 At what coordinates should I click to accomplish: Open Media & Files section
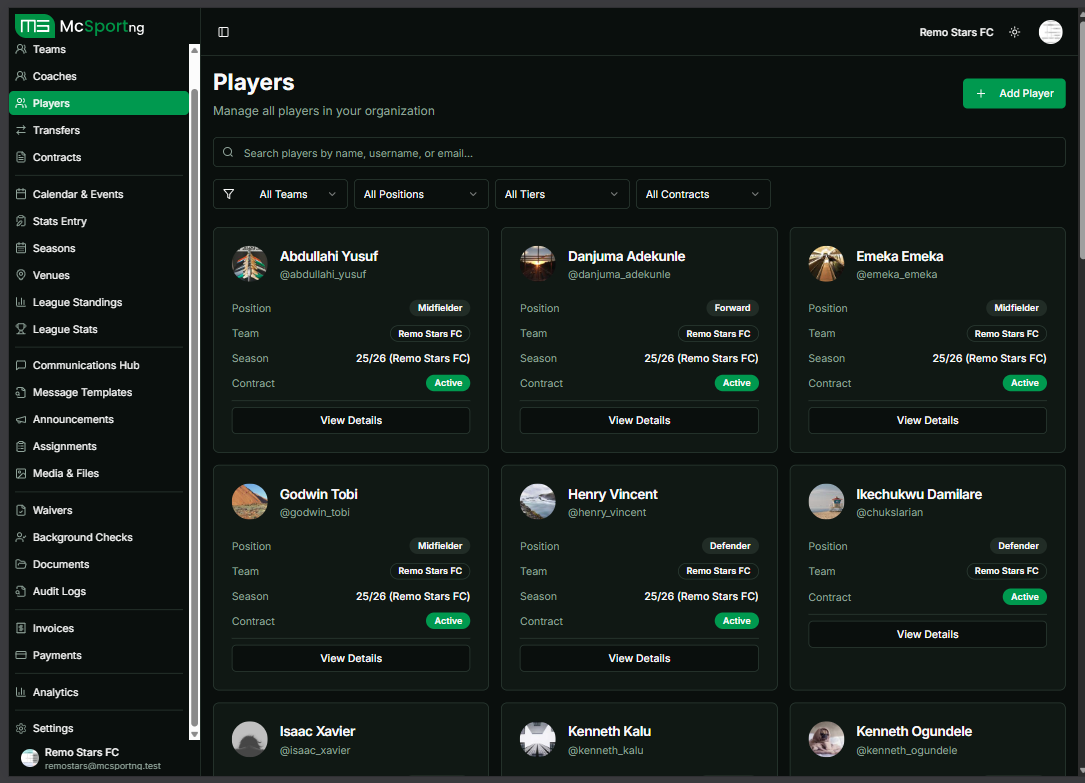[65, 473]
